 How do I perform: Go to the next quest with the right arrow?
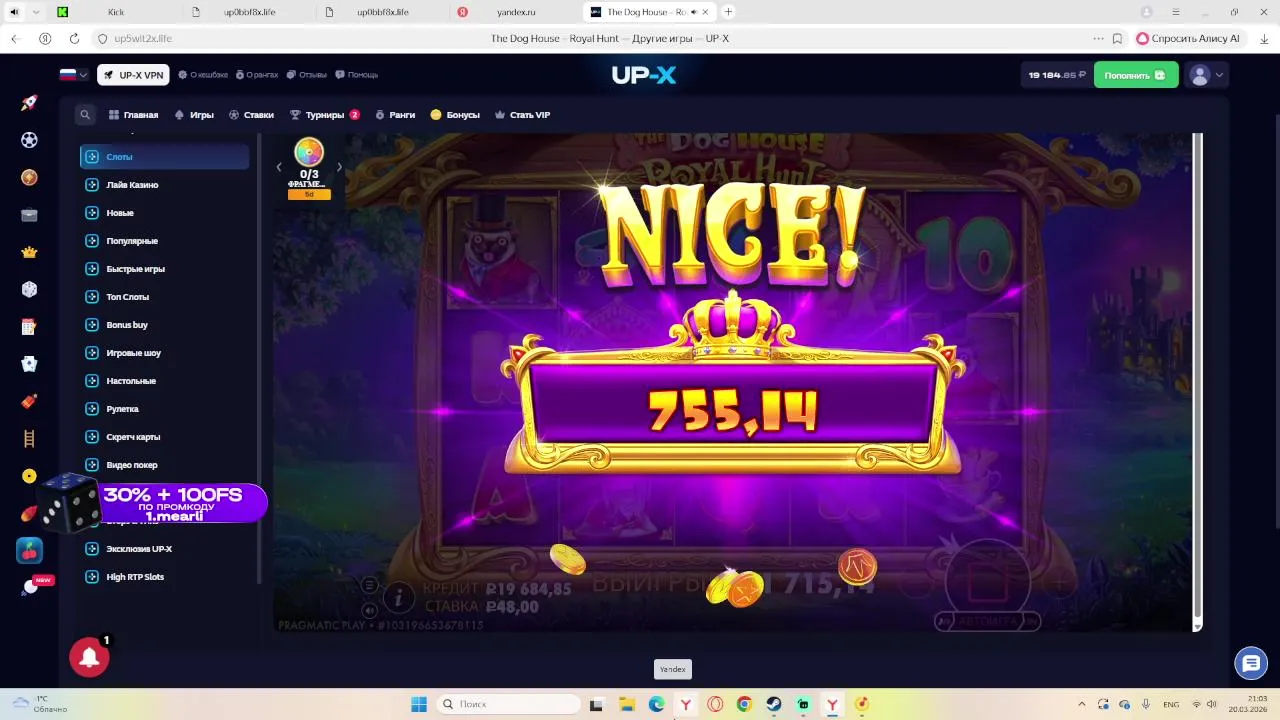coord(339,167)
